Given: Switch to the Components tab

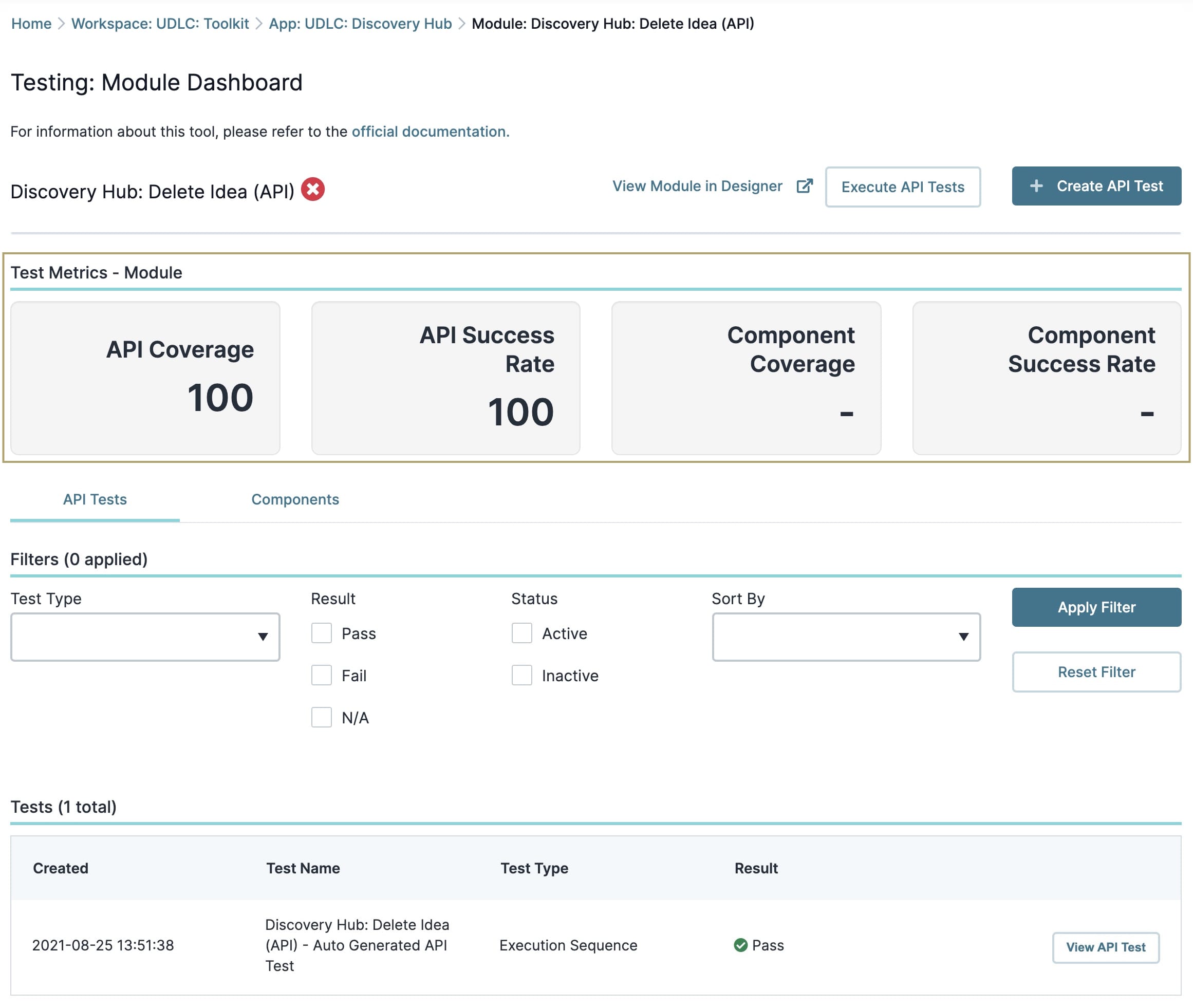Looking at the screenshot, I should pyautogui.click(x=295, y=499).
